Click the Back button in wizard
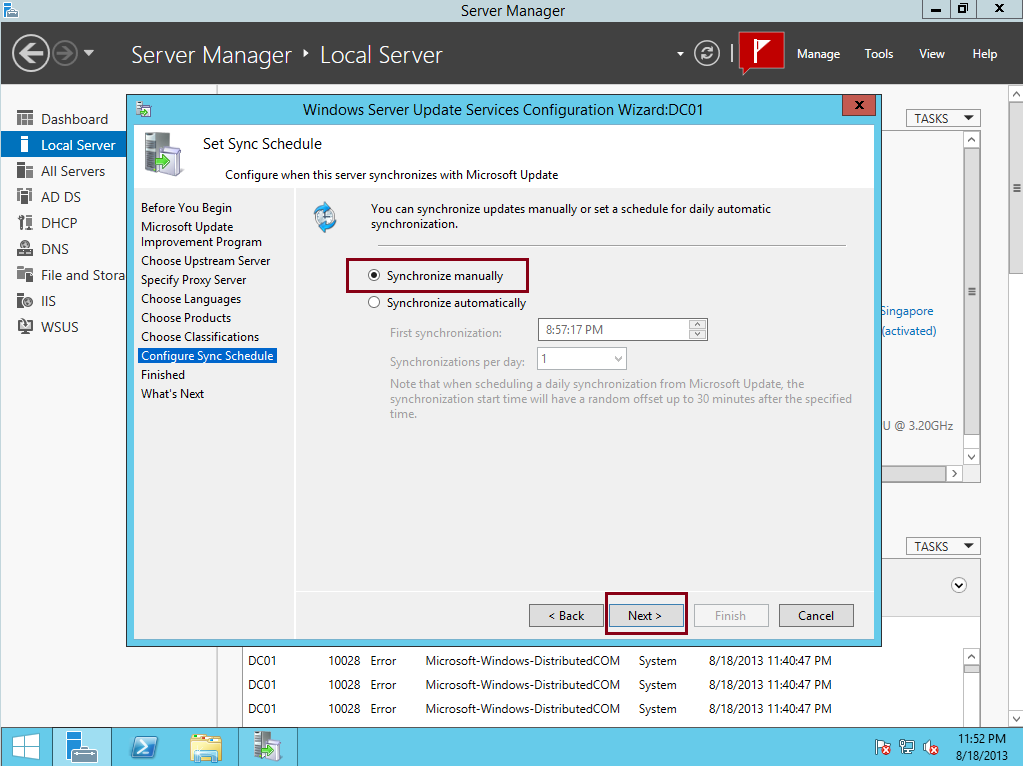Screen dimensions: 1023x766 (566, 615)
